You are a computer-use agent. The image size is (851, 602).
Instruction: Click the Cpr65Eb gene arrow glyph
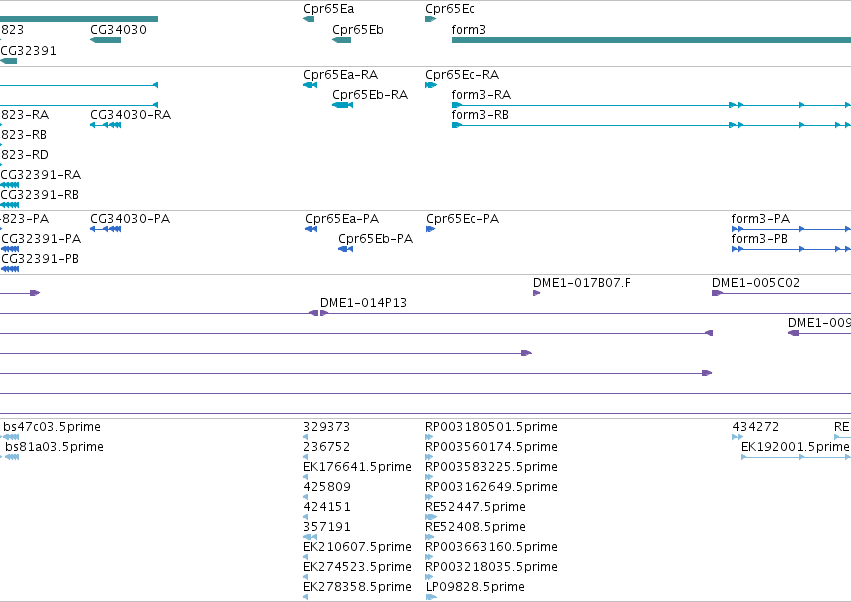click(x=341, y=40)
